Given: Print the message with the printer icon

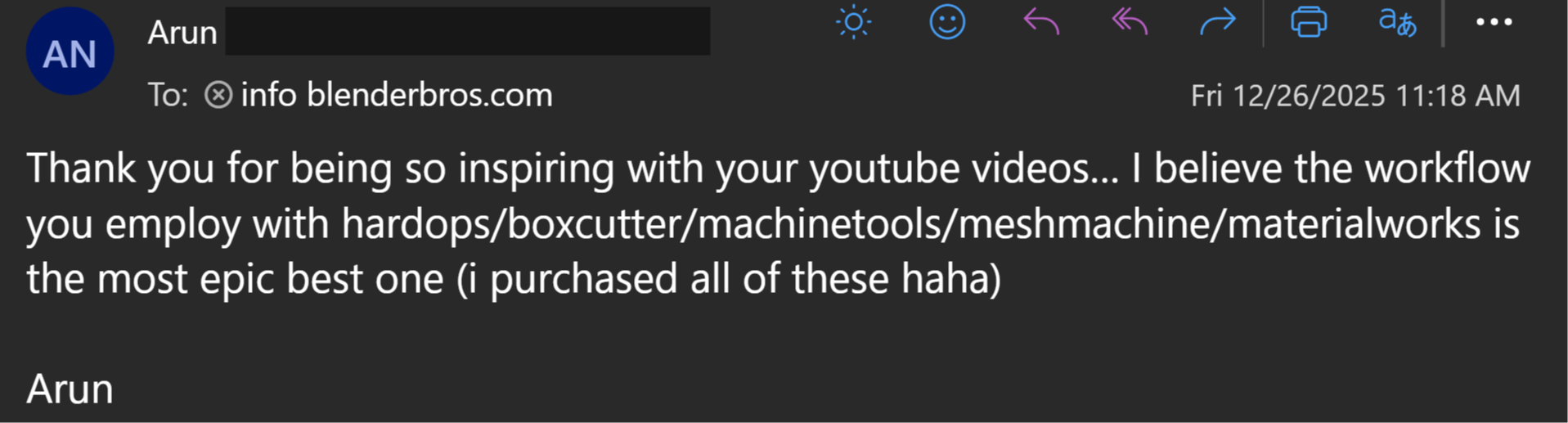Looking at the screenshot, I should click(x=1309, y=22).
